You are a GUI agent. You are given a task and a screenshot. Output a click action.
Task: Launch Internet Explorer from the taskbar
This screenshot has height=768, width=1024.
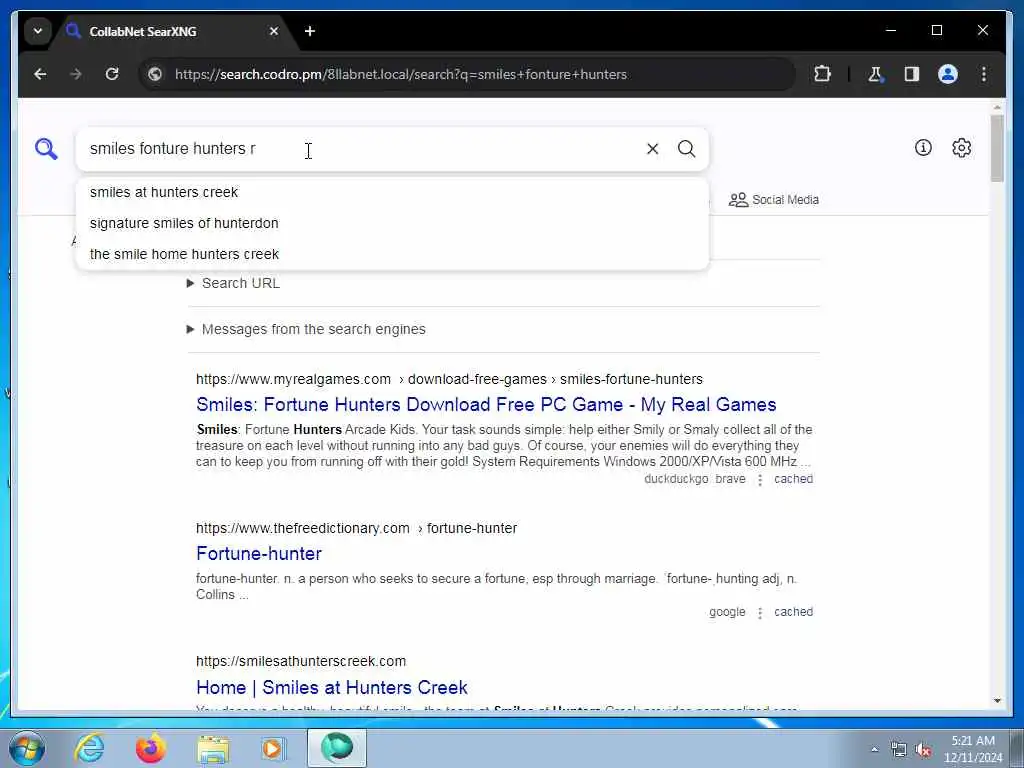(89, 748)
